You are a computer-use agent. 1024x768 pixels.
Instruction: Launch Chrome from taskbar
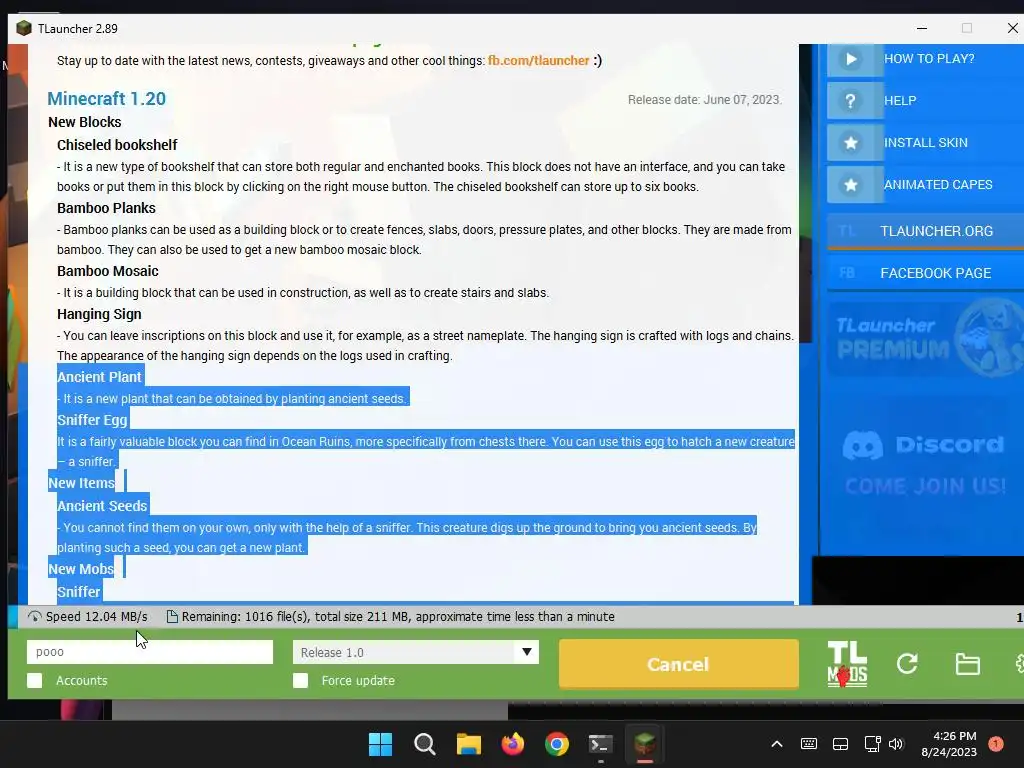click(556, 744)
